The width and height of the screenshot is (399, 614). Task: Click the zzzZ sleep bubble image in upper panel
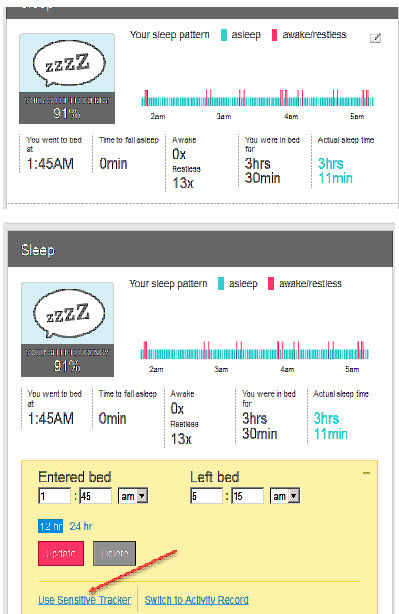pos(67,63)
